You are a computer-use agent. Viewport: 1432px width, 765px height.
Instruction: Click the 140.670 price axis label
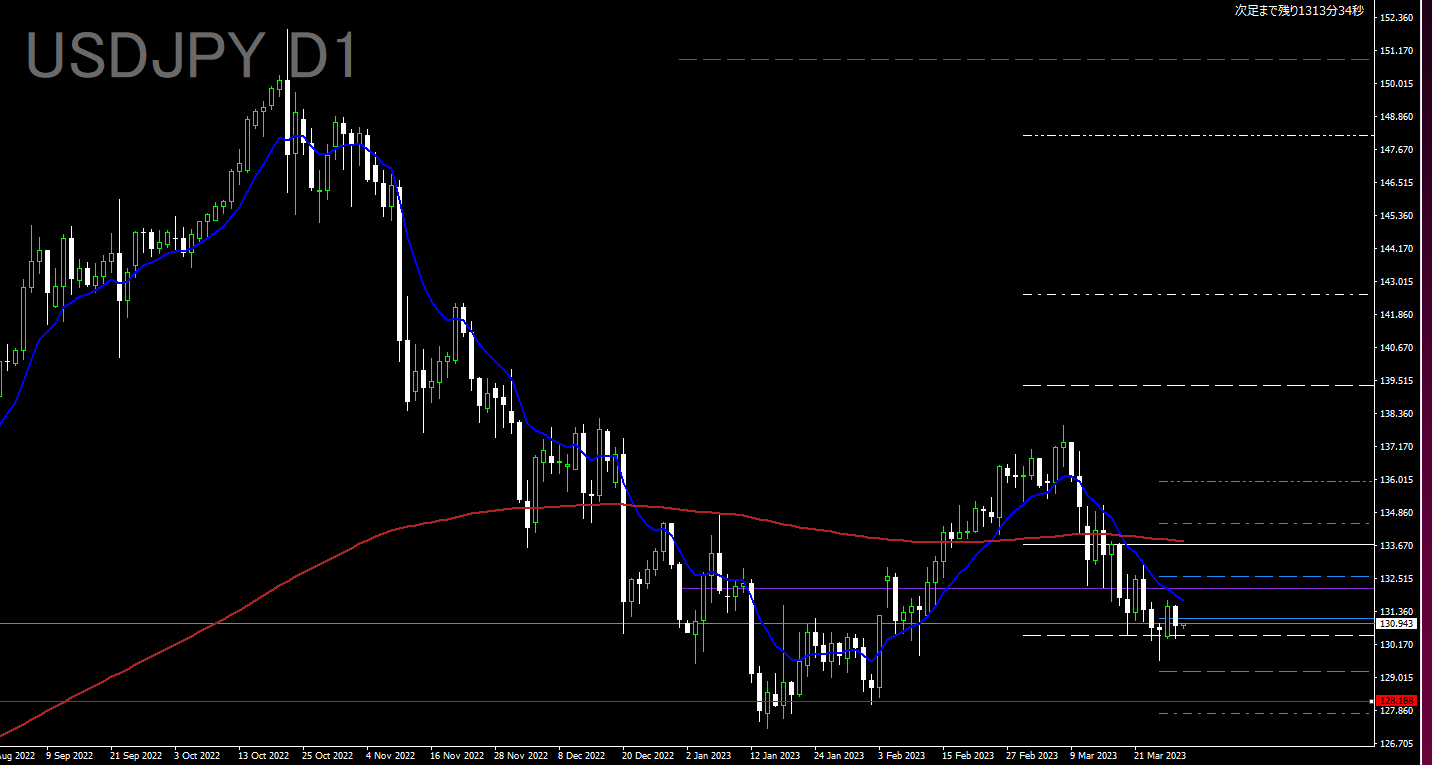[x=1396, y=348]
